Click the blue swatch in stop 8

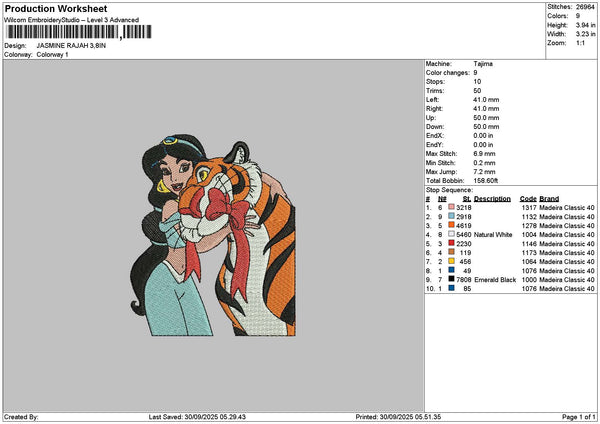click(x=451, y=270)
